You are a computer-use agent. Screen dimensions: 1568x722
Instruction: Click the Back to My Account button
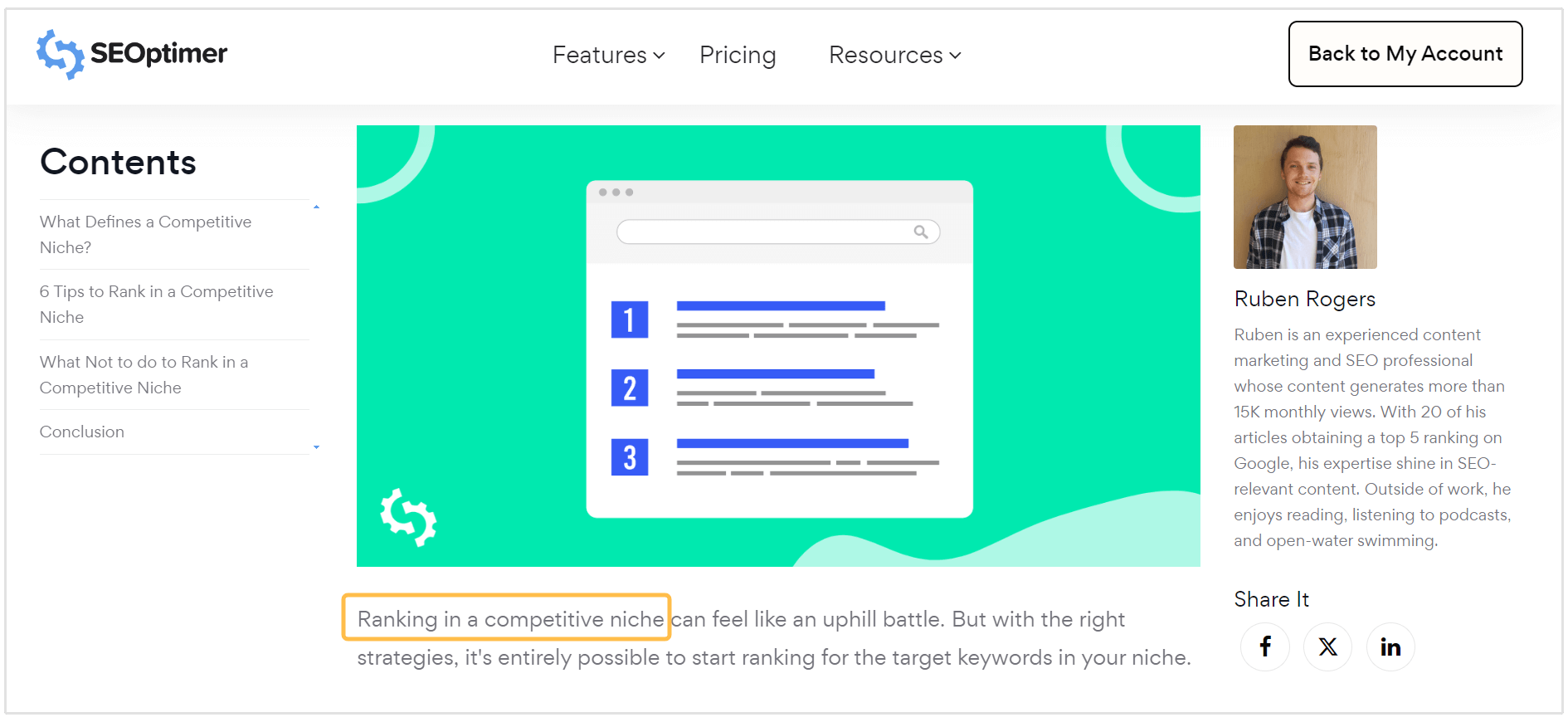coord(1405,54)
